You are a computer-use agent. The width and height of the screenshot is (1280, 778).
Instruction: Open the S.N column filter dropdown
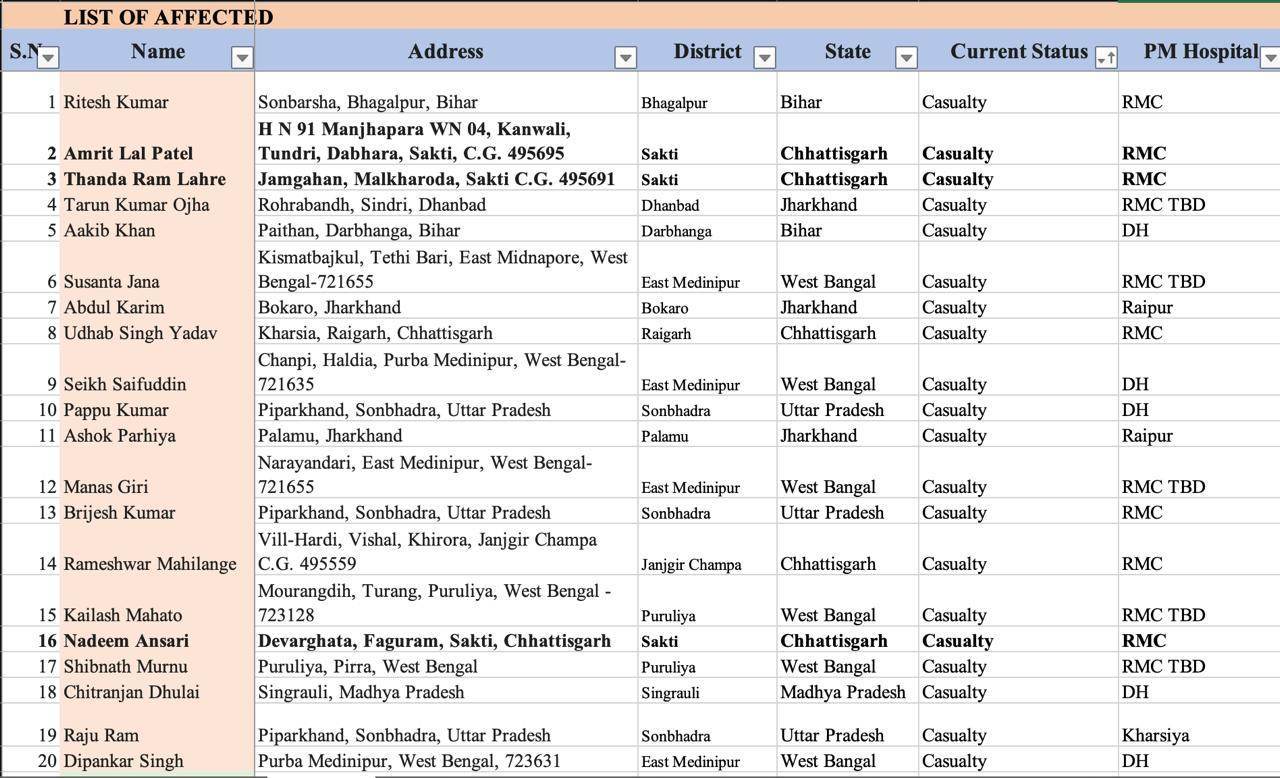48,57
